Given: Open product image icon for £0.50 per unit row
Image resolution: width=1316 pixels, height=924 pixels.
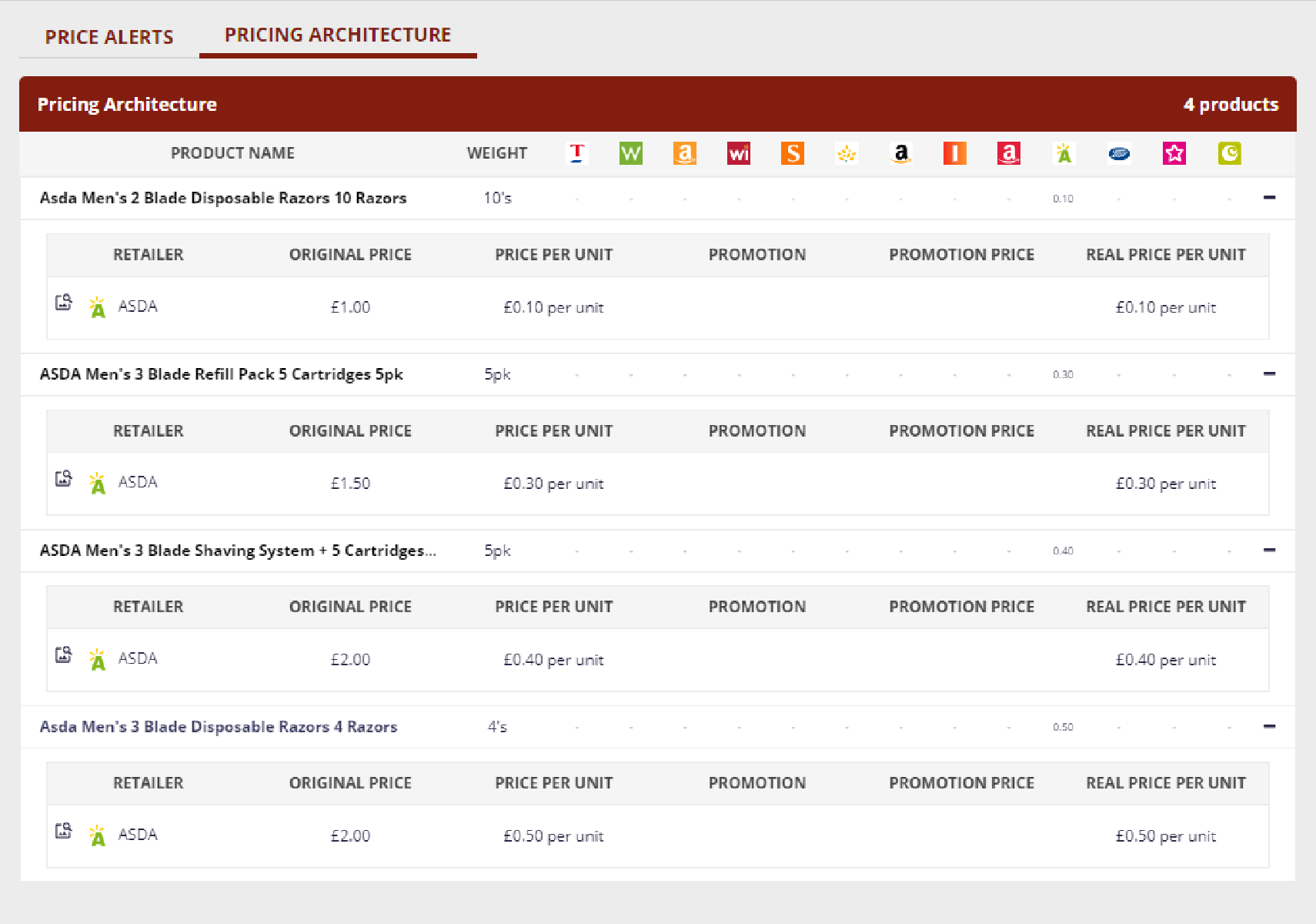Looking at the screenshot, I should [64, 831].
